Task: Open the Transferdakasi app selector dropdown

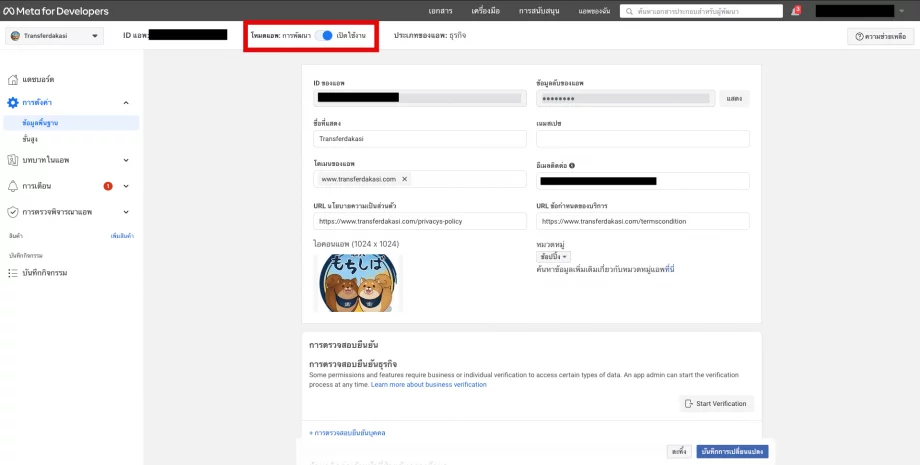Action: point(55,36)
